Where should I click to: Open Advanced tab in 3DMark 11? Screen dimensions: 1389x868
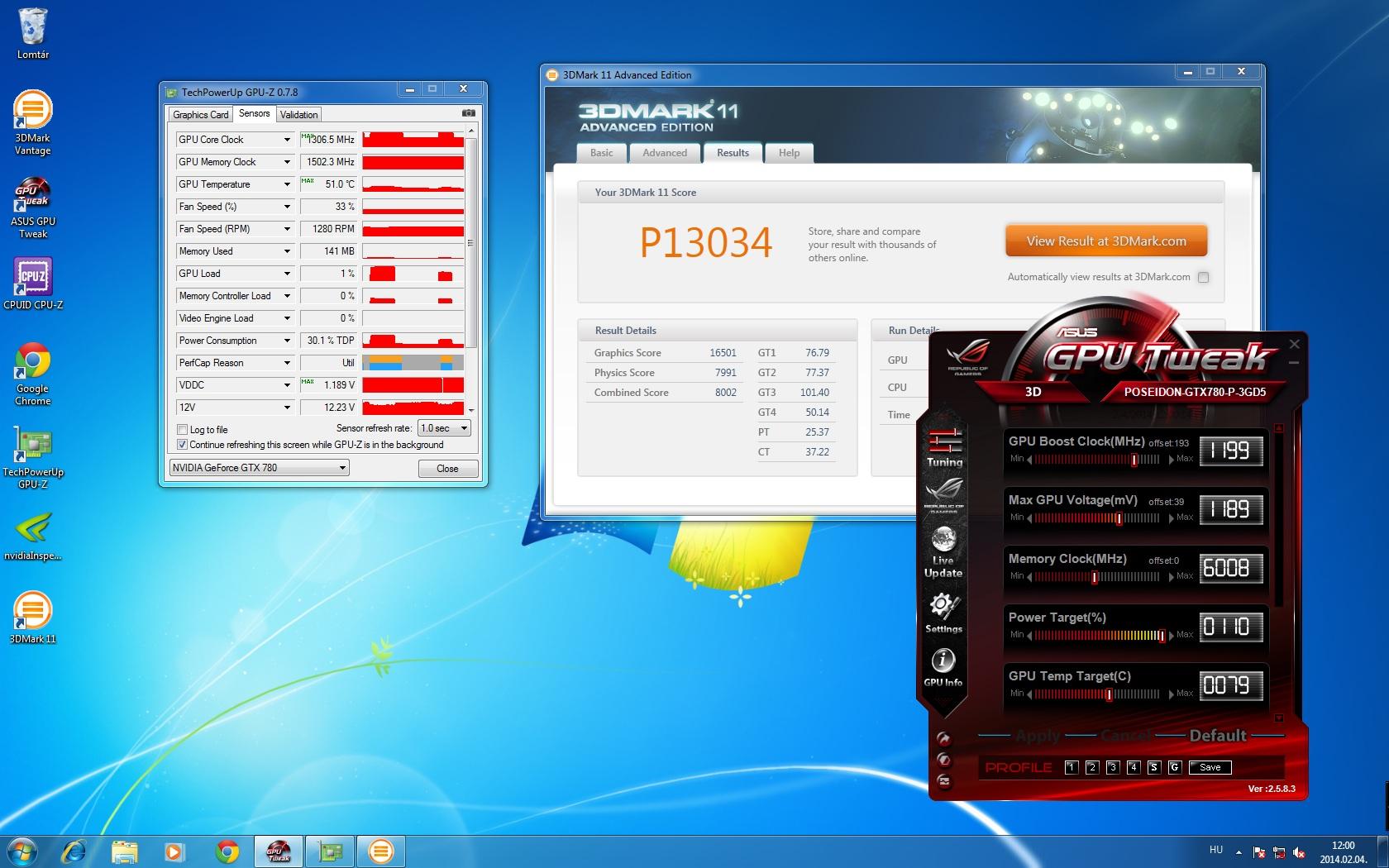[665, 153]
